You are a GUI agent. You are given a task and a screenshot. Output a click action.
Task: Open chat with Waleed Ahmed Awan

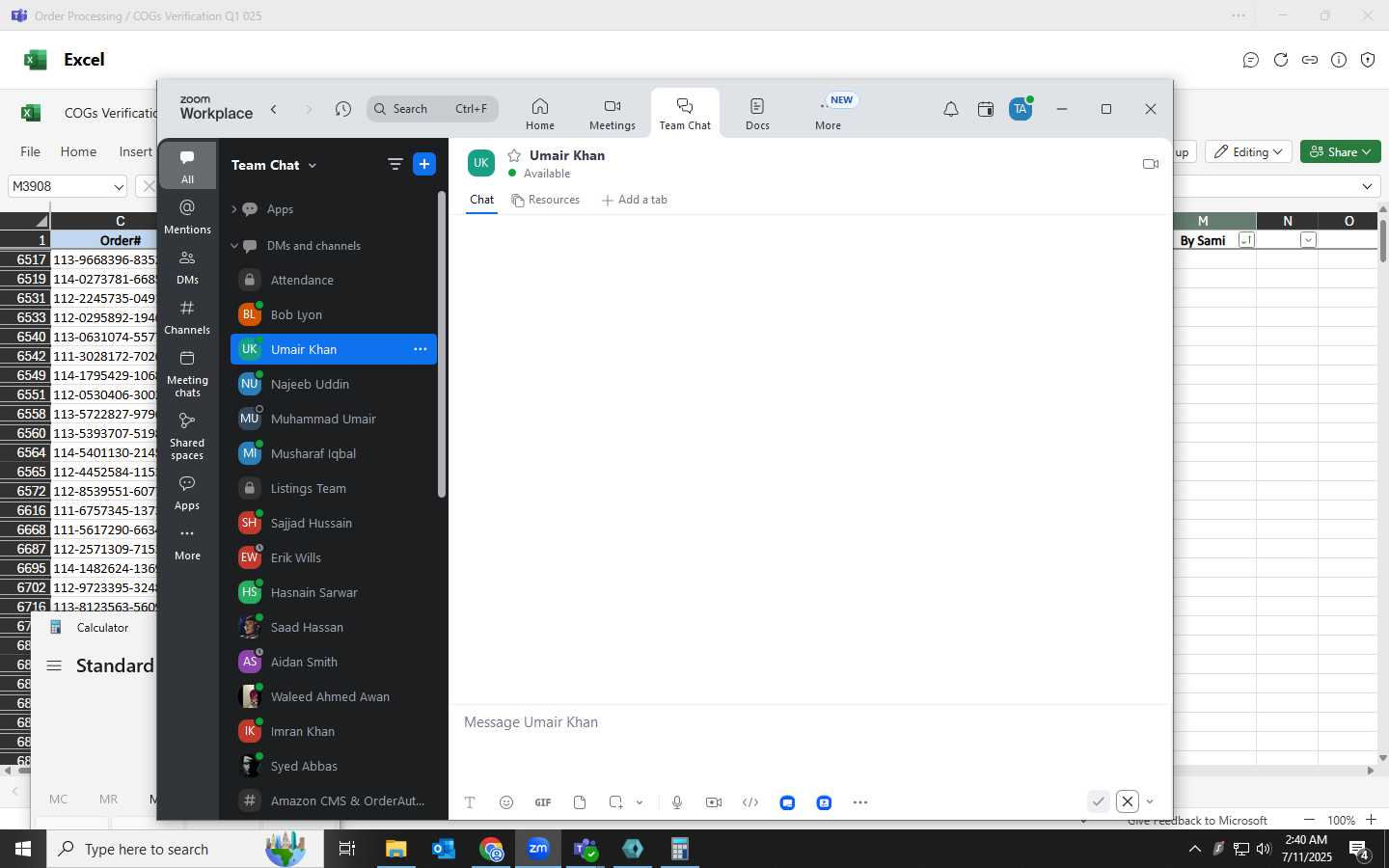pyautogui.click(x=333, y=696)
